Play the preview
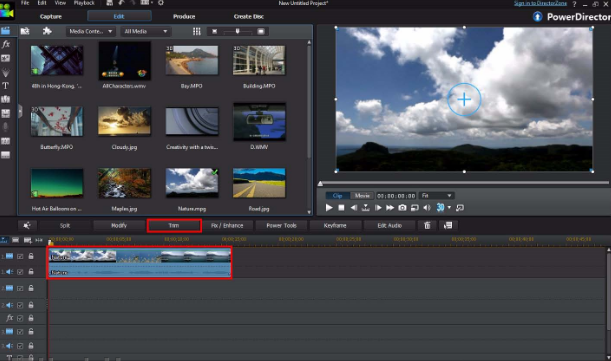This screenshot has height=361, width=611. point(329,208)
